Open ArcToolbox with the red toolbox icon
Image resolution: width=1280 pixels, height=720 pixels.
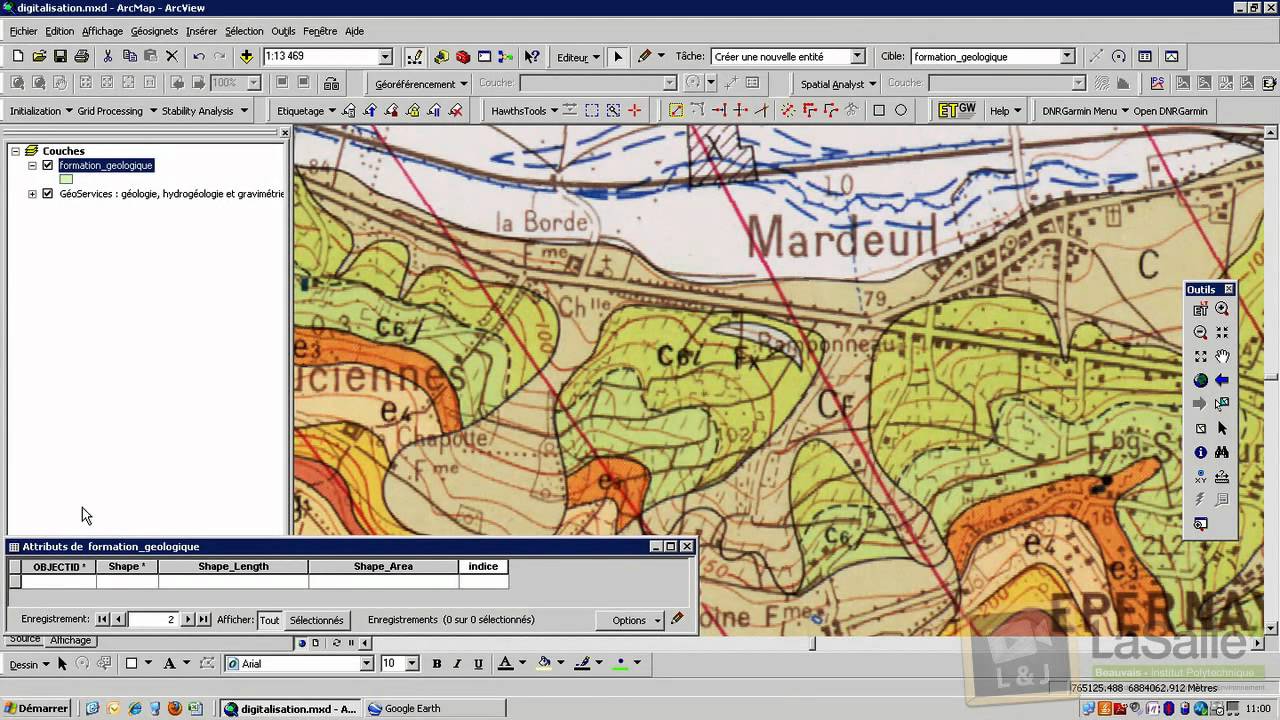tap(463, 57)
